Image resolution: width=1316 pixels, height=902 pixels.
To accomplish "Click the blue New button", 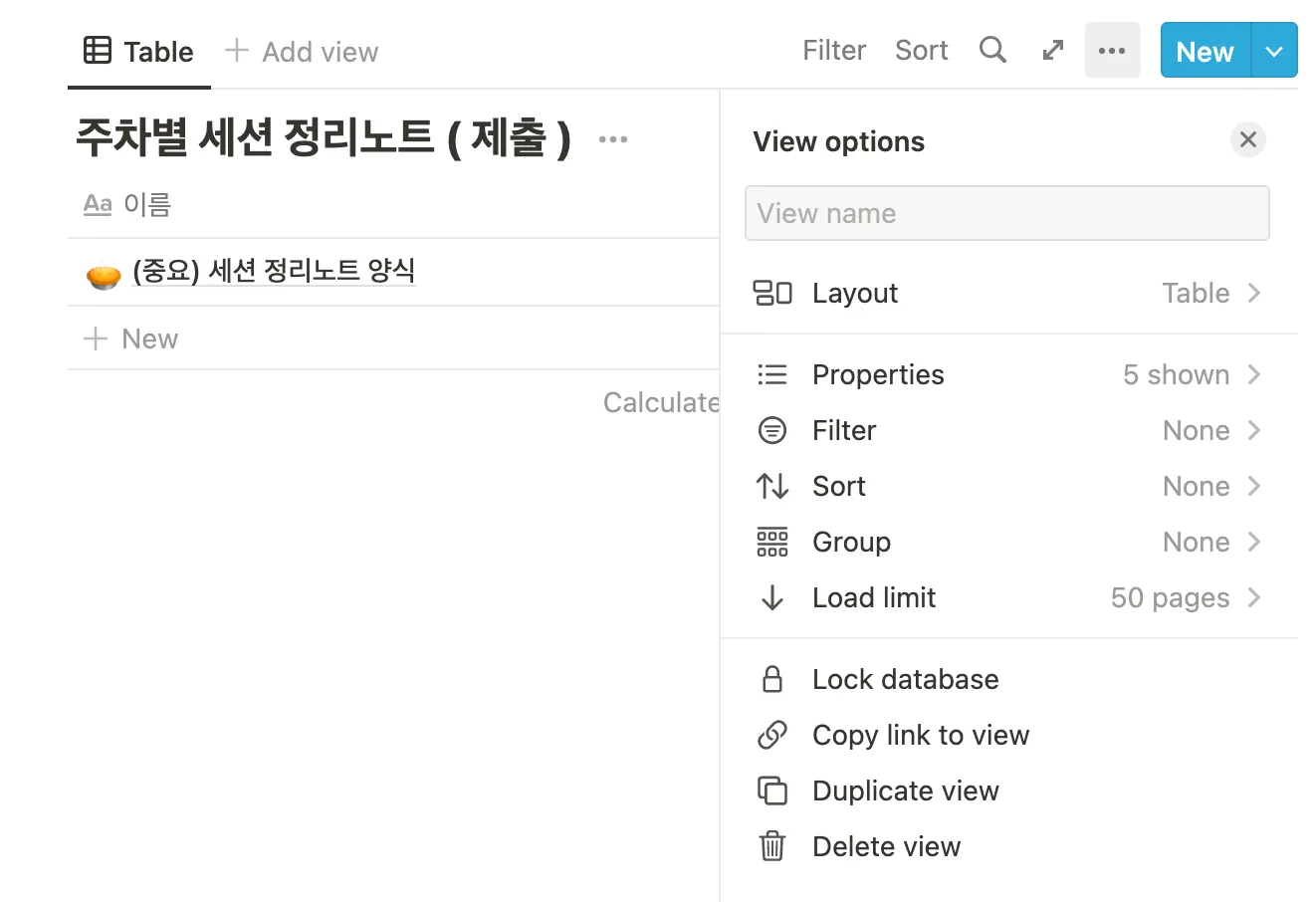I will click(x=1205, y=51).
